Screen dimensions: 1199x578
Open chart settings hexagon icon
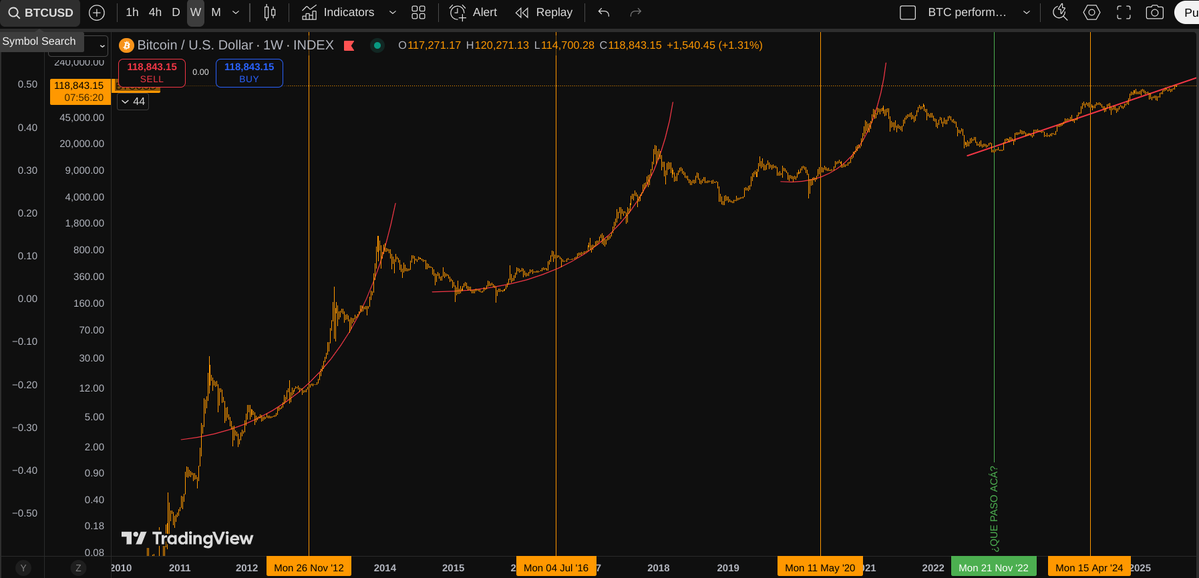[x=1091, y=12]
